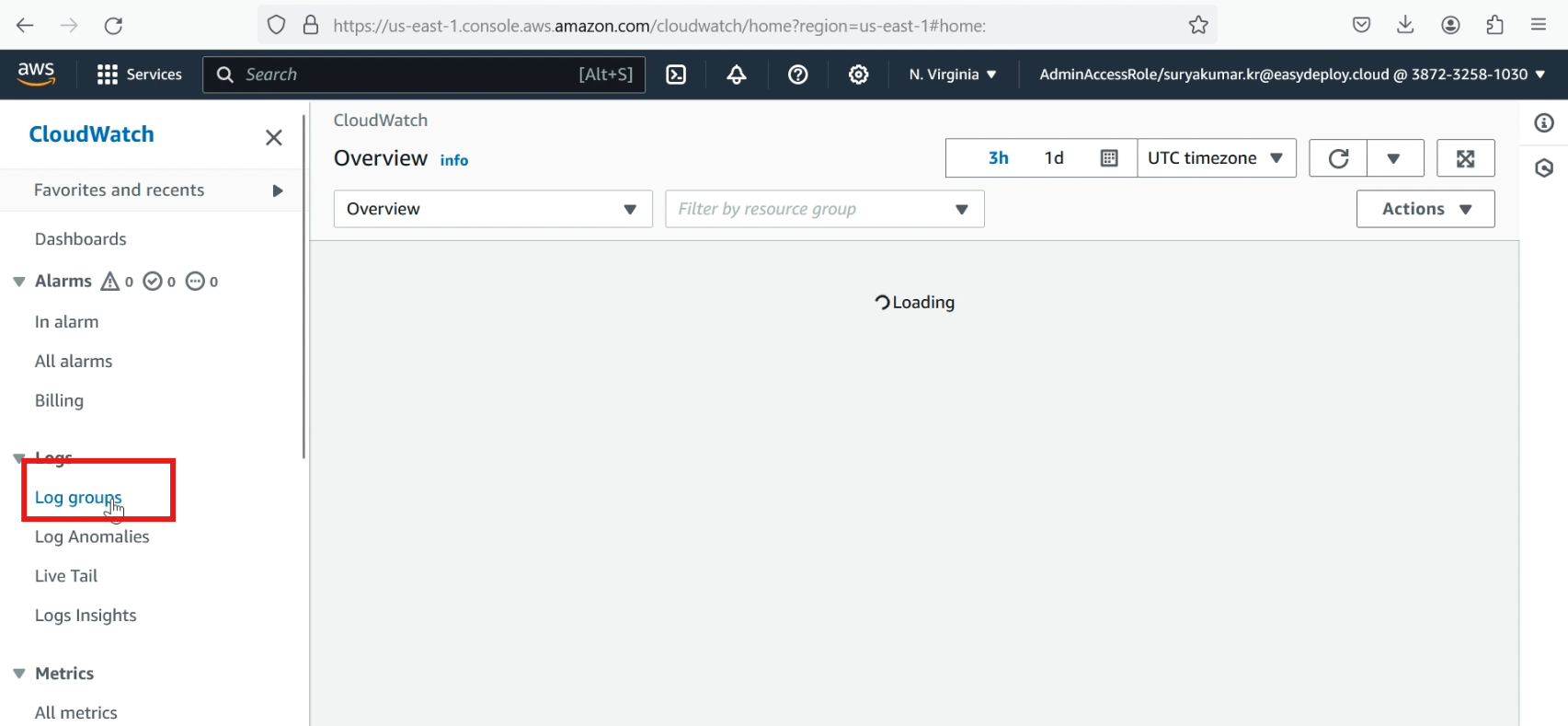
Task: Open the browser extensions puzzle icon
Action: [1495, 25]
